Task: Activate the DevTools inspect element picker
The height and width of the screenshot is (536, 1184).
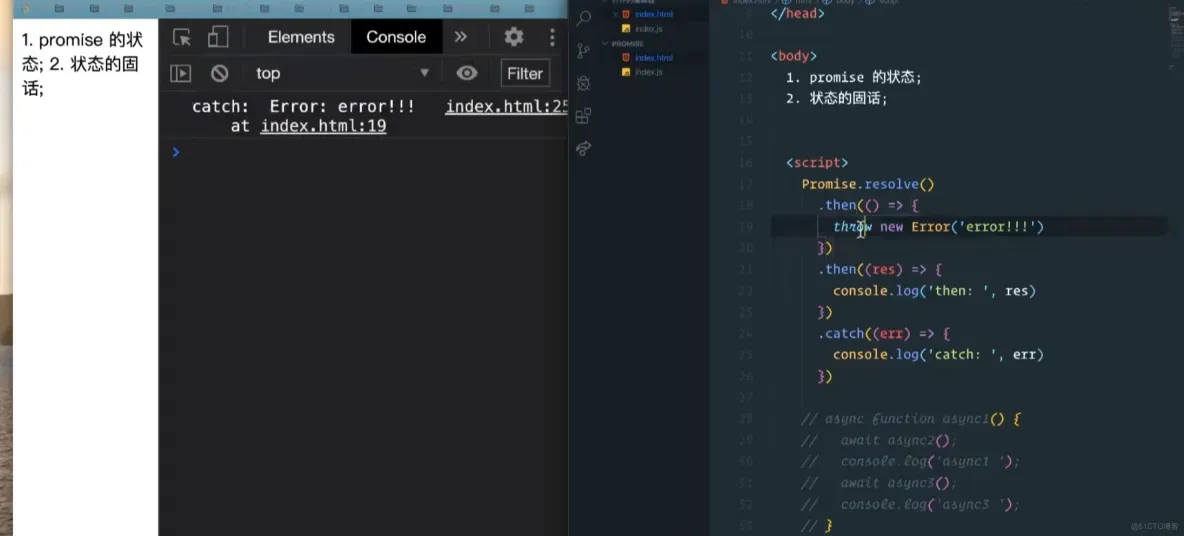Action: click(181, 37)
